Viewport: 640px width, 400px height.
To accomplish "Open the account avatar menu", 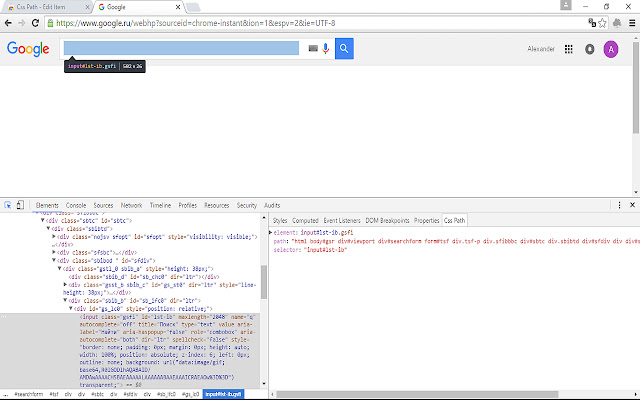I will click(x=611, y=48).
